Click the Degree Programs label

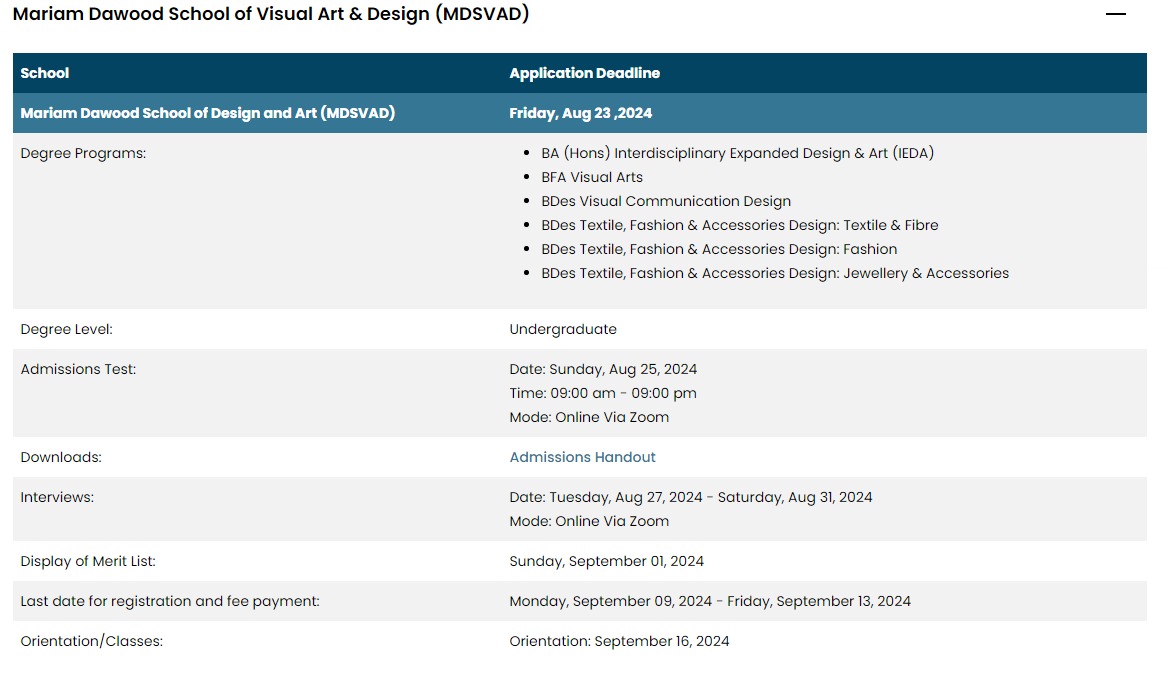click(83, 153)
